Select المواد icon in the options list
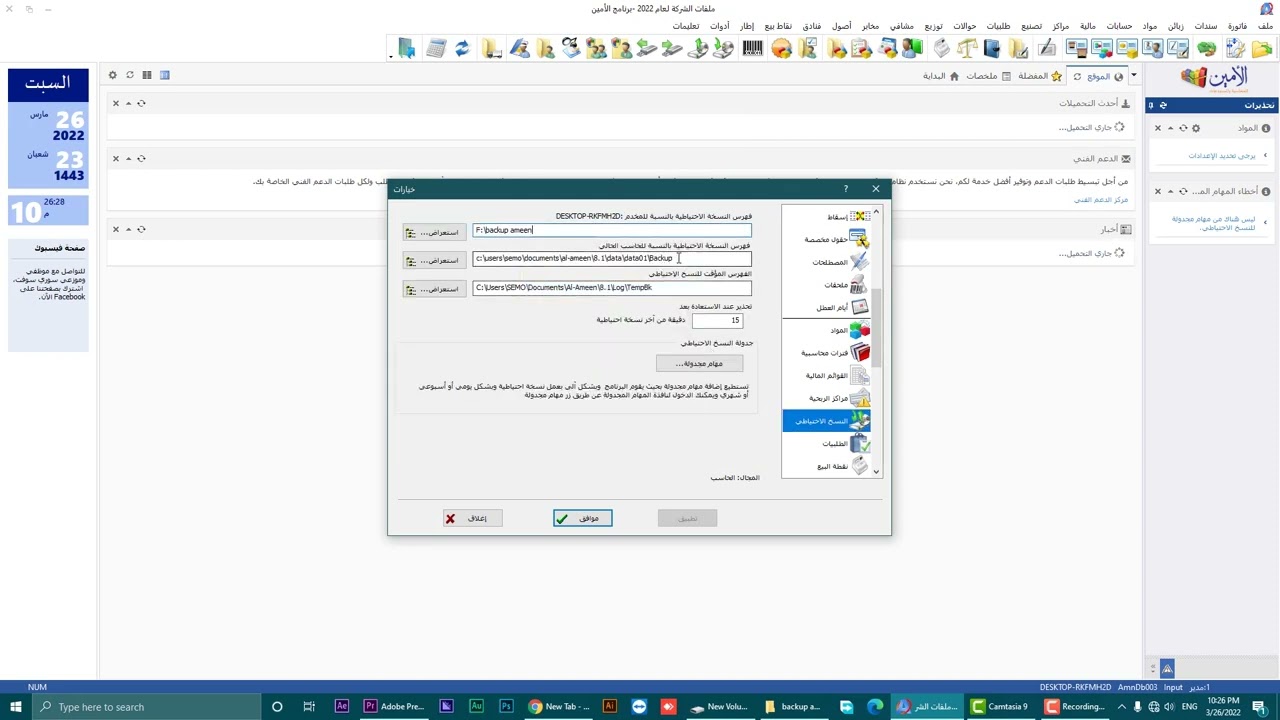Screen dimensions: 1280x720 point(859,330)
